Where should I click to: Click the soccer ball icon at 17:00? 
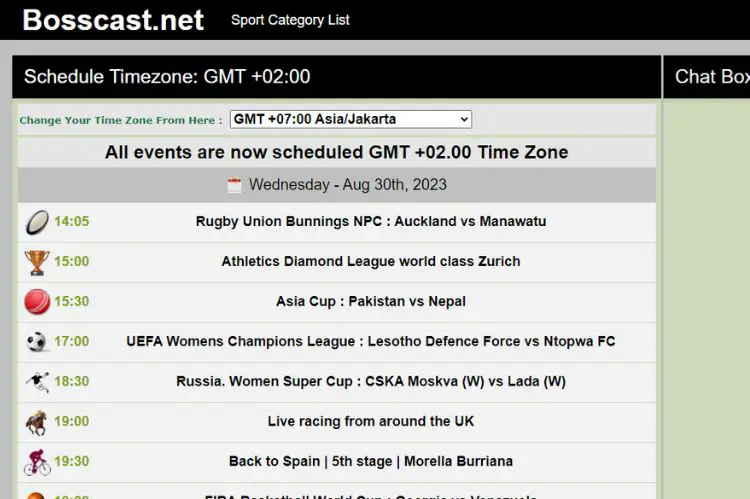36,342
